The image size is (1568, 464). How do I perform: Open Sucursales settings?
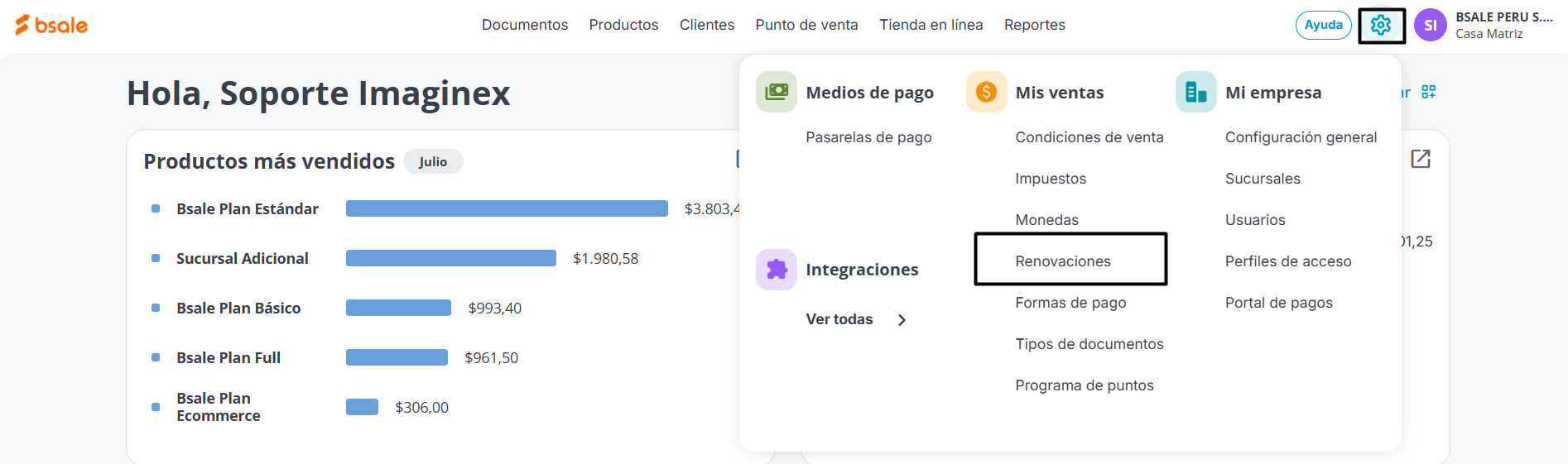click(x=1263, y=179)
